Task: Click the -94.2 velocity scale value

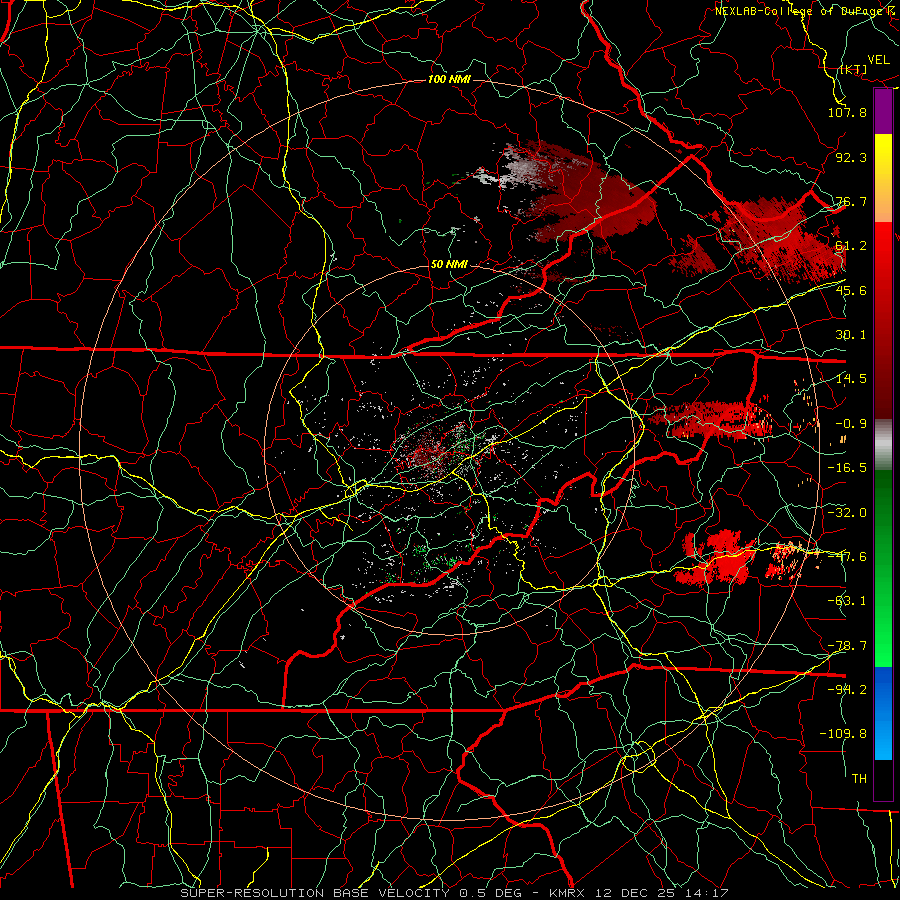Action: pyautogui.click(x=847, y=690)
